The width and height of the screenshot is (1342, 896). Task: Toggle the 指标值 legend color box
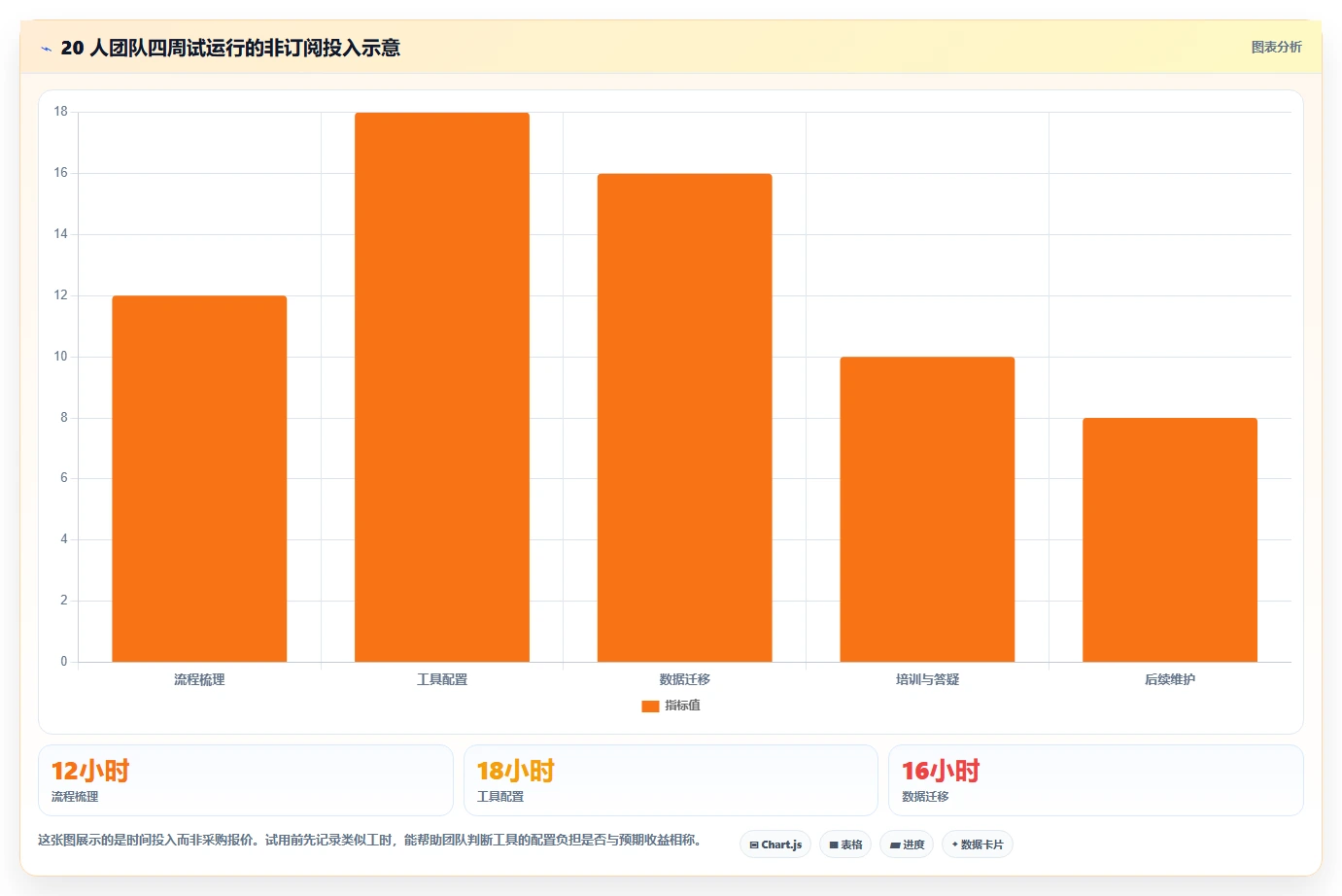[x=650, y=706]
